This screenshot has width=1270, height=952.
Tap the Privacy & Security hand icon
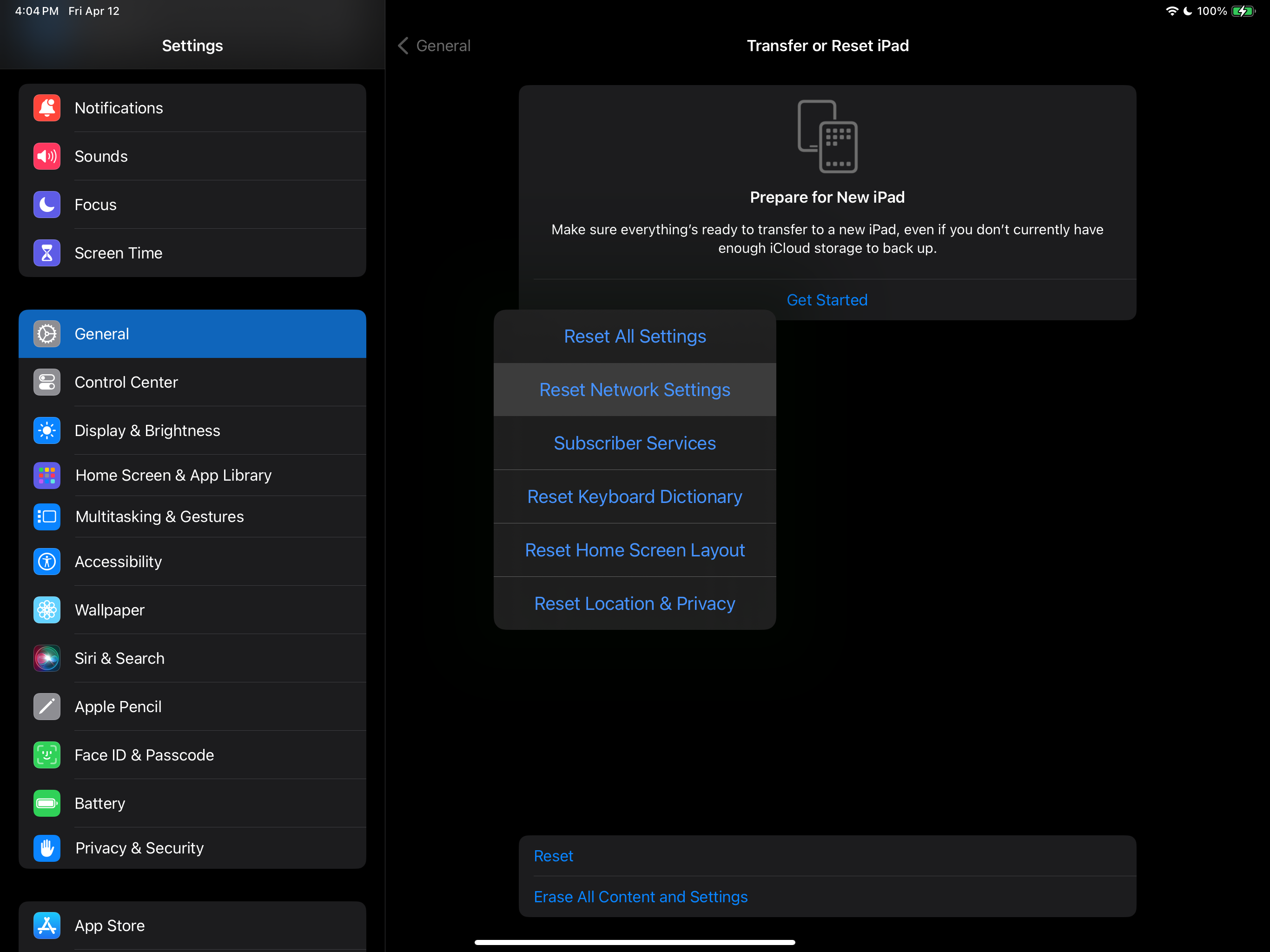coord(46,848)
